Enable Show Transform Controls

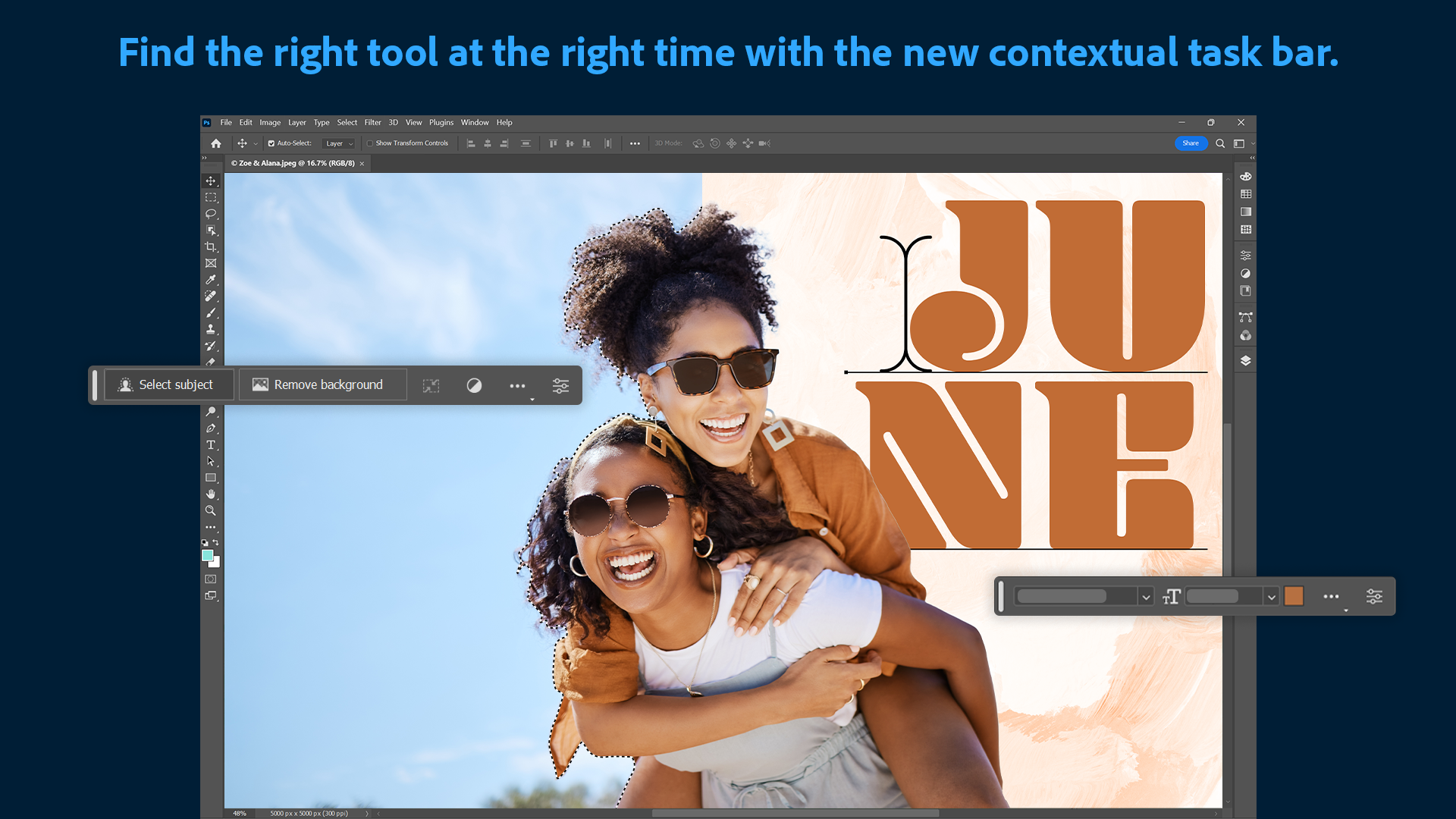tap(369, 143)
